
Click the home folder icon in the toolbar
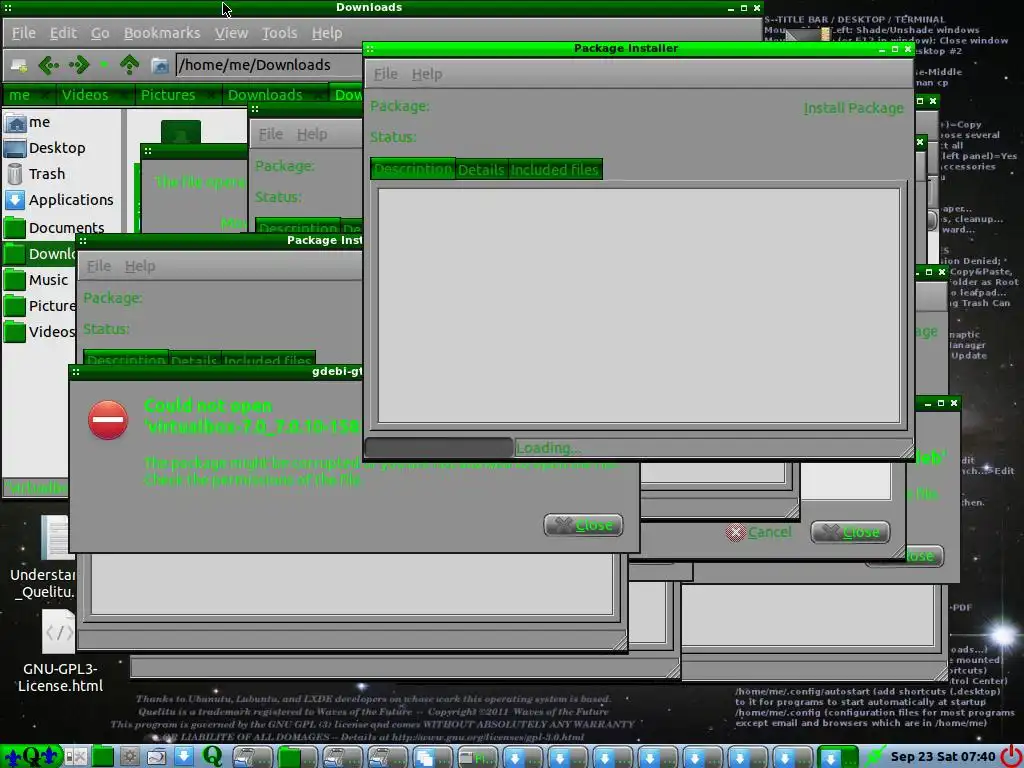(x=159, y=65)
